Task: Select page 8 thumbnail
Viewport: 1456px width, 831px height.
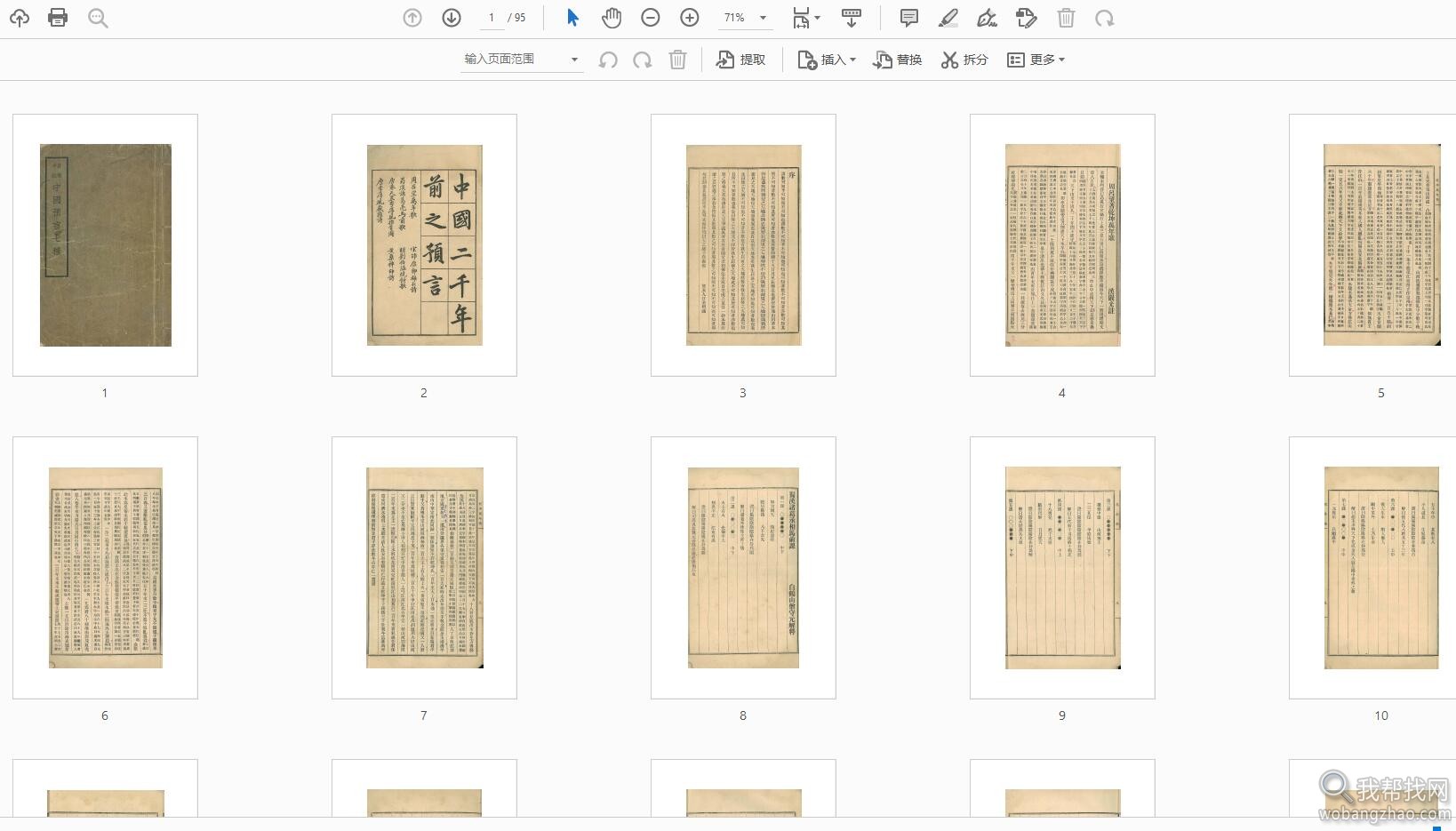Action: 743,568
